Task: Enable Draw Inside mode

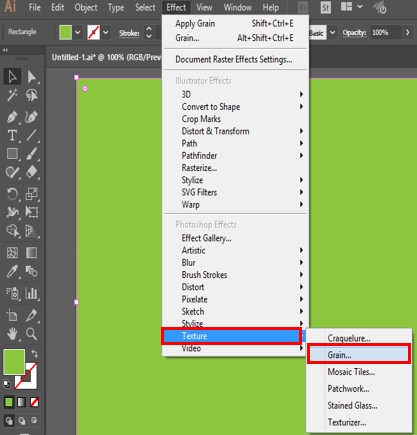Action: [x=34, y=421]
